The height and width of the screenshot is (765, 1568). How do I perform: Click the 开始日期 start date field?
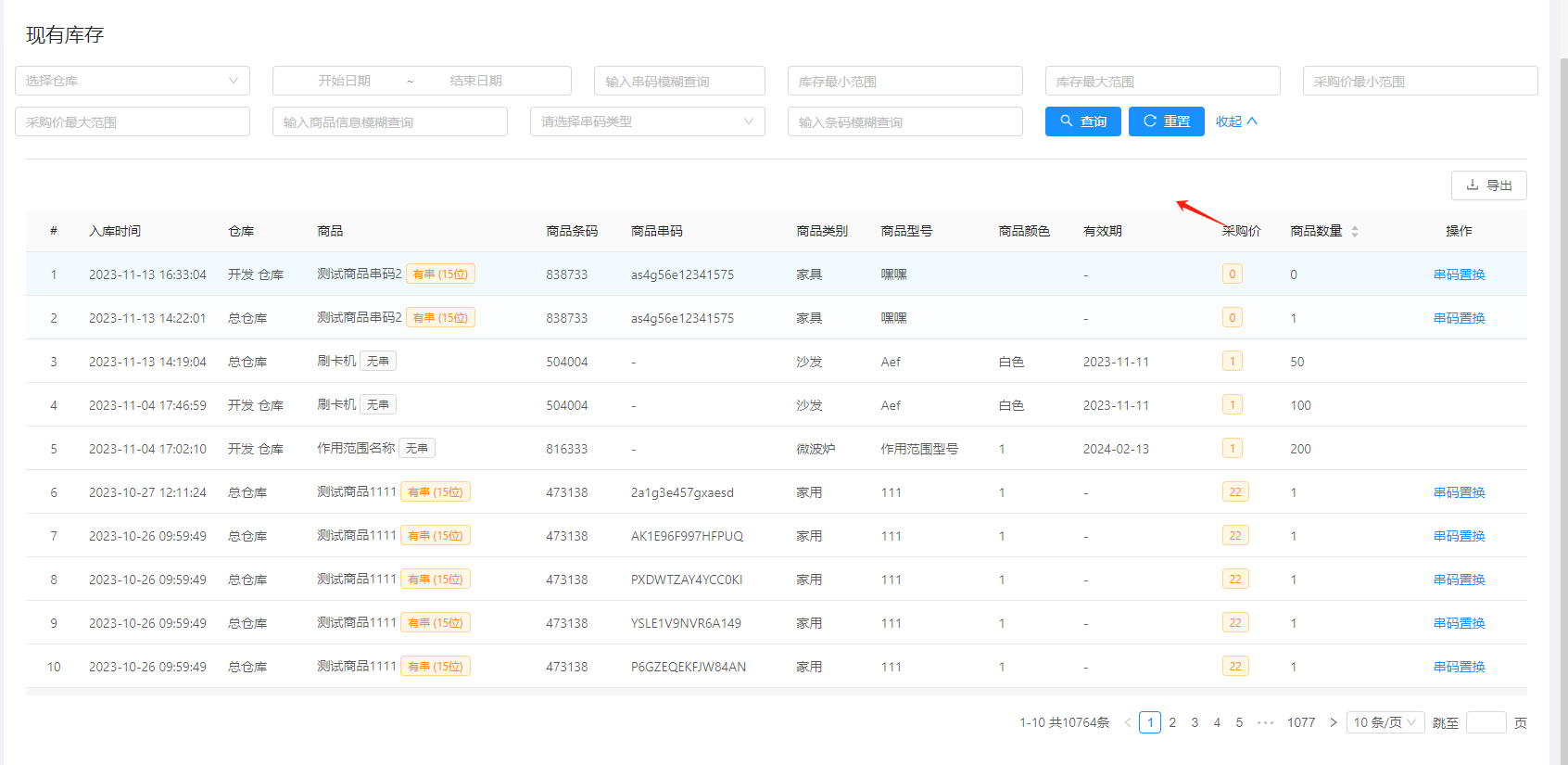(345, 81)
